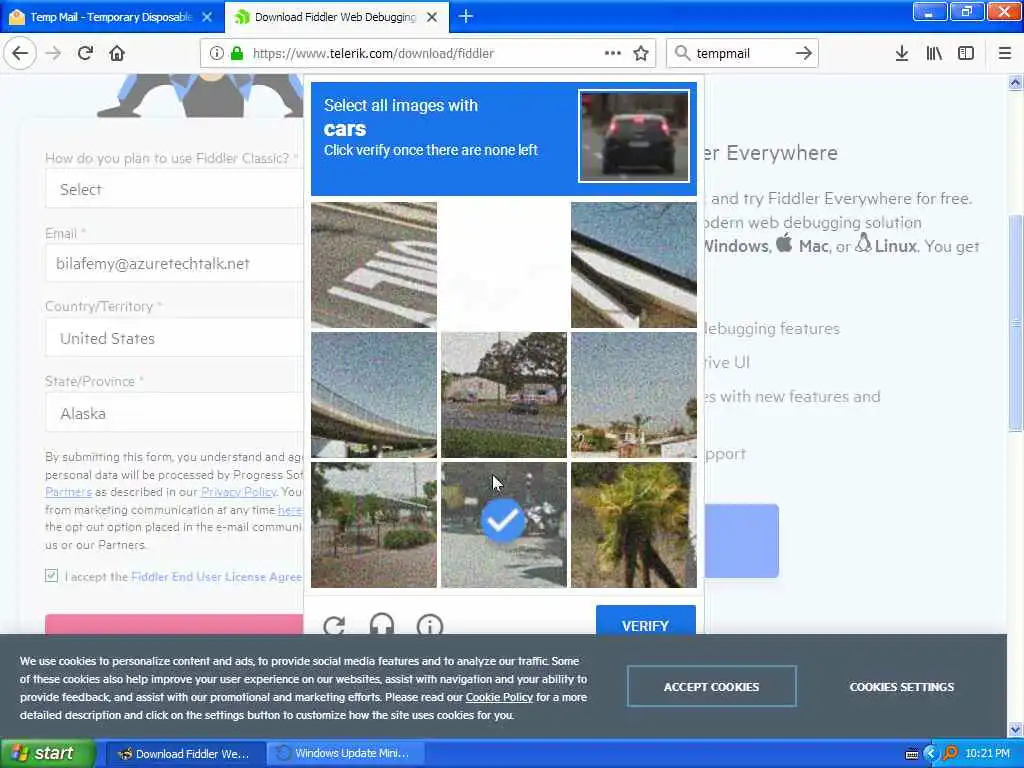
Task: Click the browser Forward arrow button
Action: pos(53,54)
